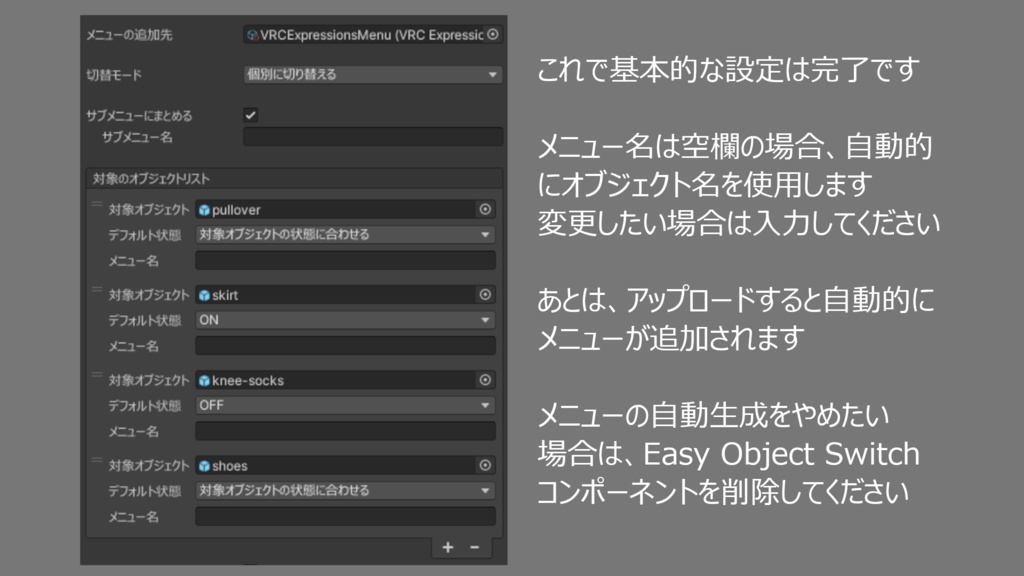Click the メニュー名 field under skirt
The height and width of the screenshot is (576, 1024).
(345, 344)
